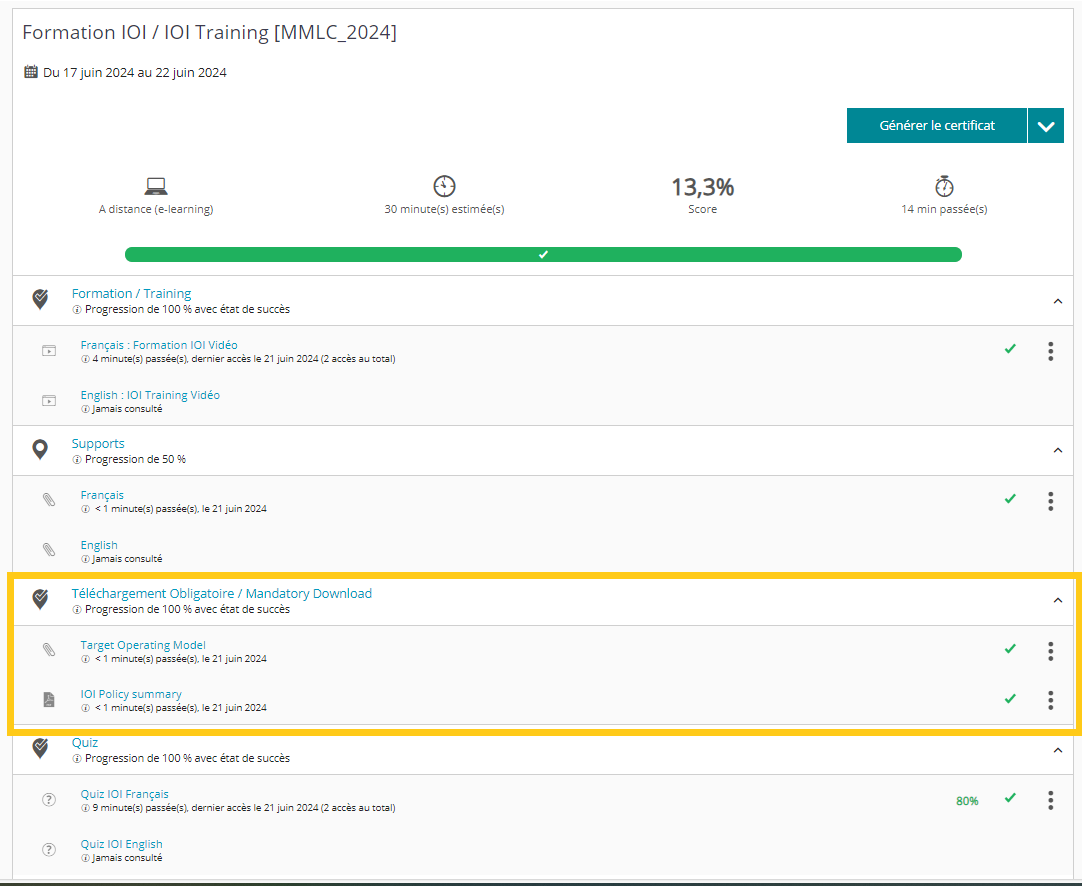The height and width of the screenshot is (886, 1082).
Task: Click the PDF file icon for IOI Policy summary
Action: 49,700
